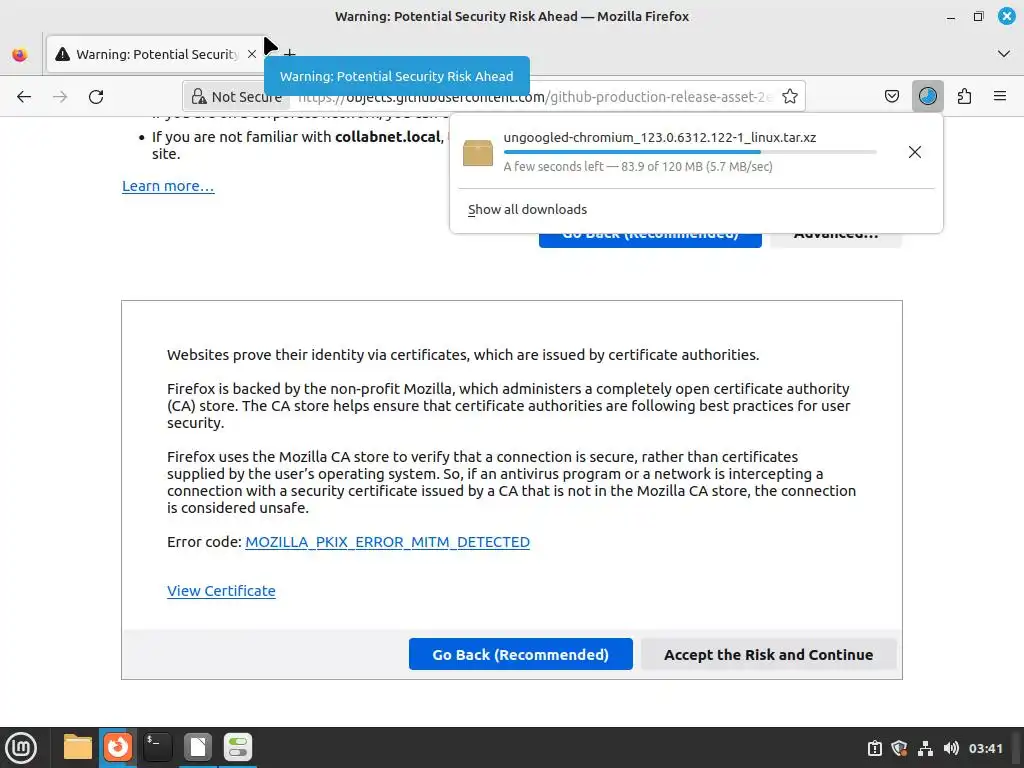Close the Warning security tab
The width and height of the screenshot is (1024, 768).
251,54
